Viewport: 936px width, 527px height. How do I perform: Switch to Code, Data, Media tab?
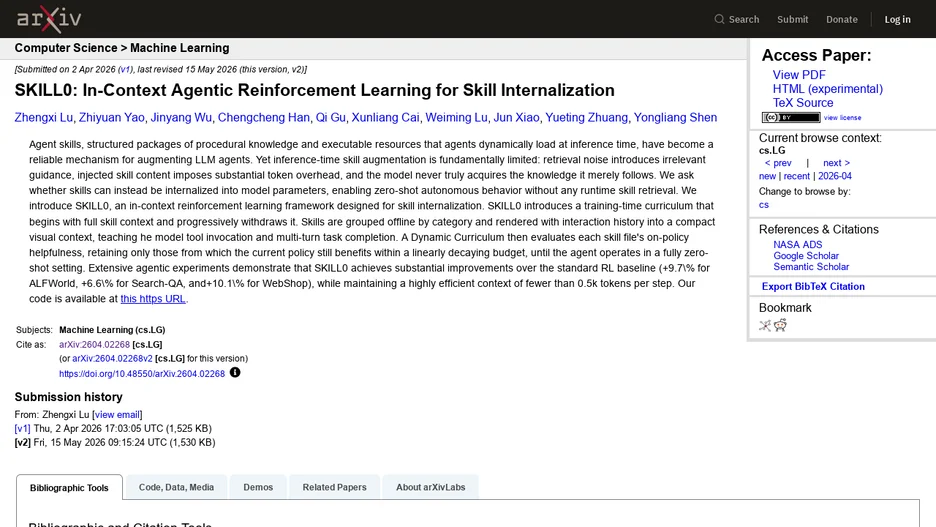tap(176, 487)
